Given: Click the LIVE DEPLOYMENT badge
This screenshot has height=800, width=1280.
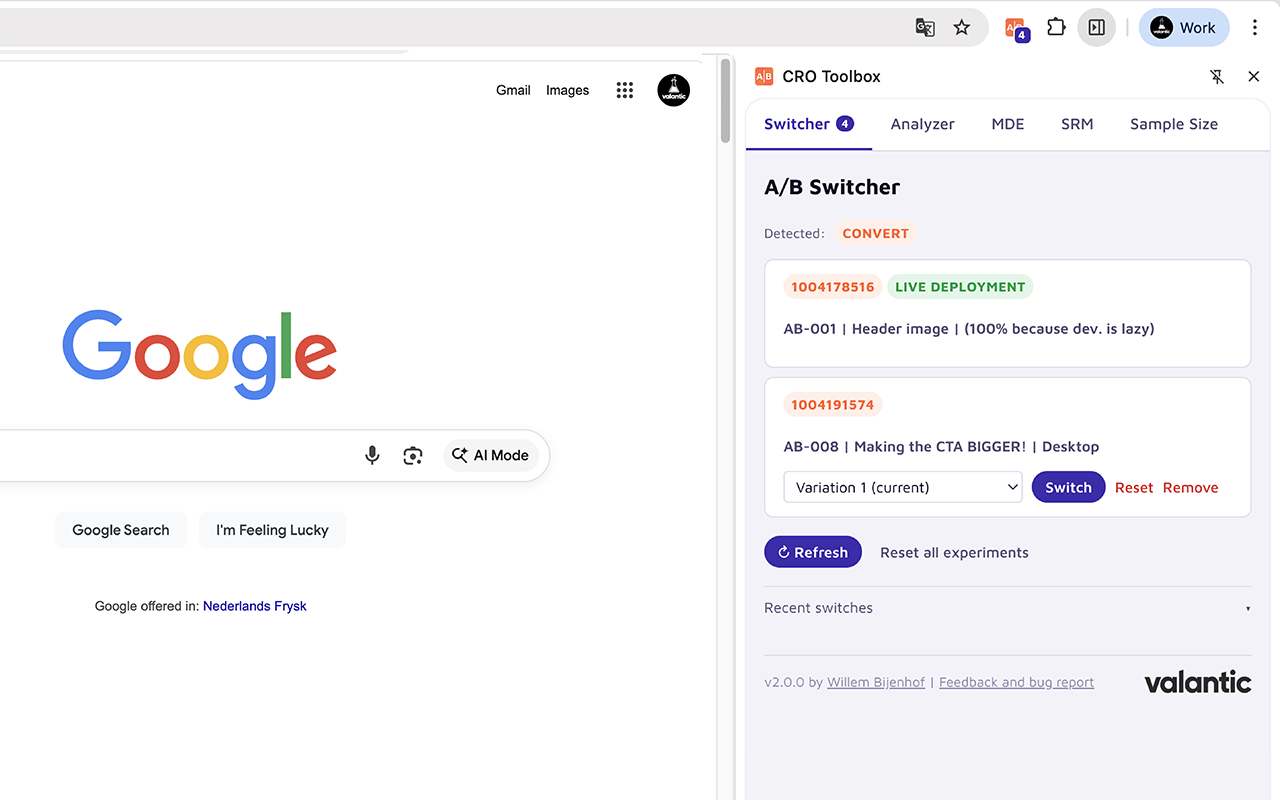Looking at the screenshot, I should pos(960,287).
